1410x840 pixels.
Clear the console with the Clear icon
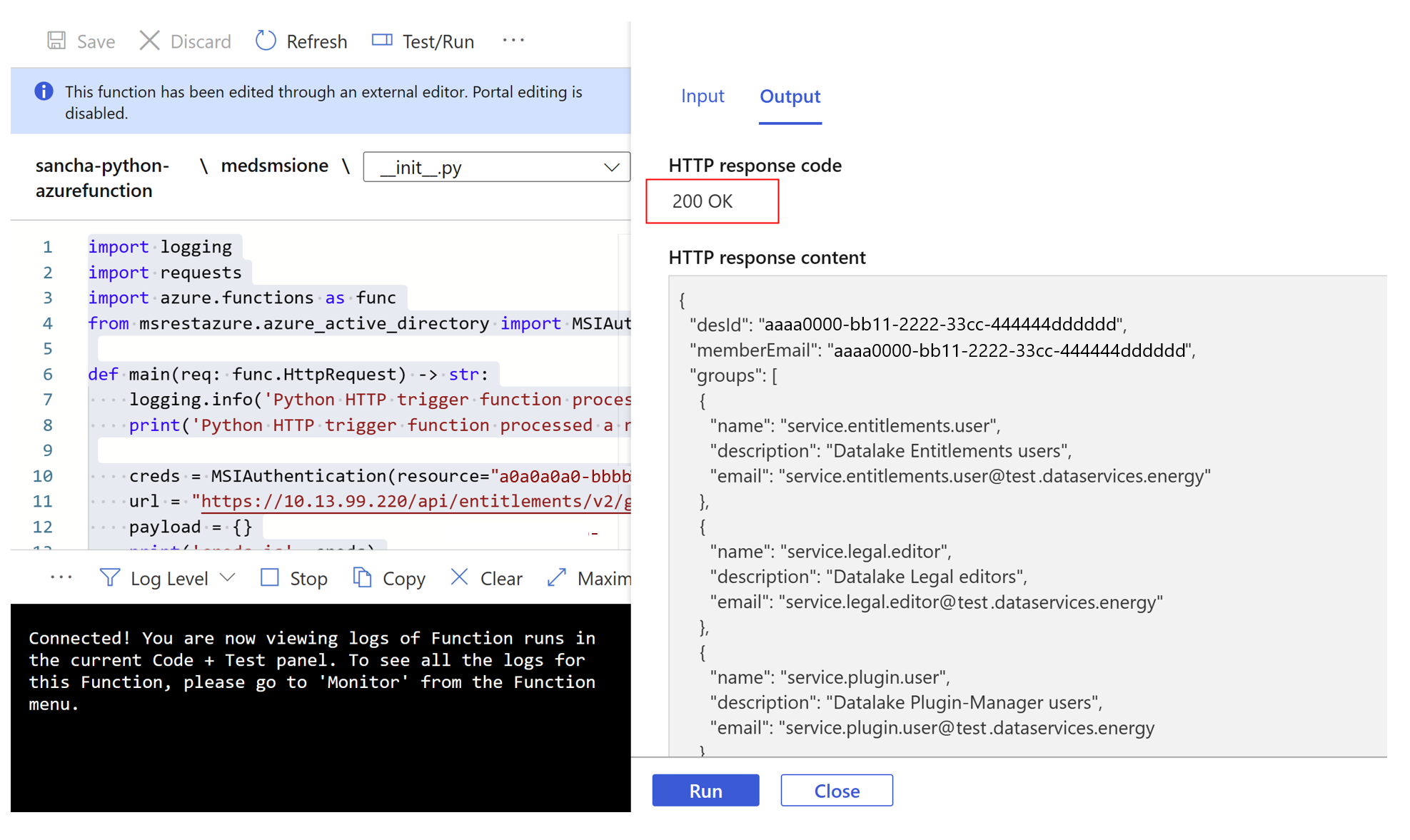(x=459, y=577)
